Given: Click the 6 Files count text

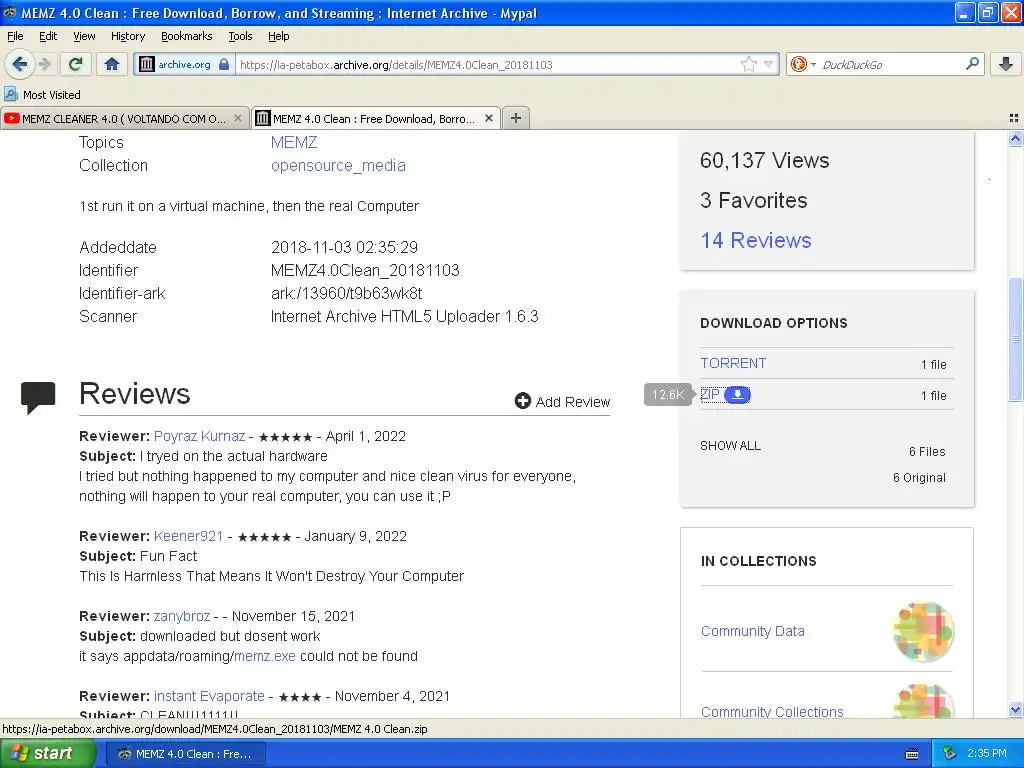Looking at the screenshot, I should tap(927, 452).
